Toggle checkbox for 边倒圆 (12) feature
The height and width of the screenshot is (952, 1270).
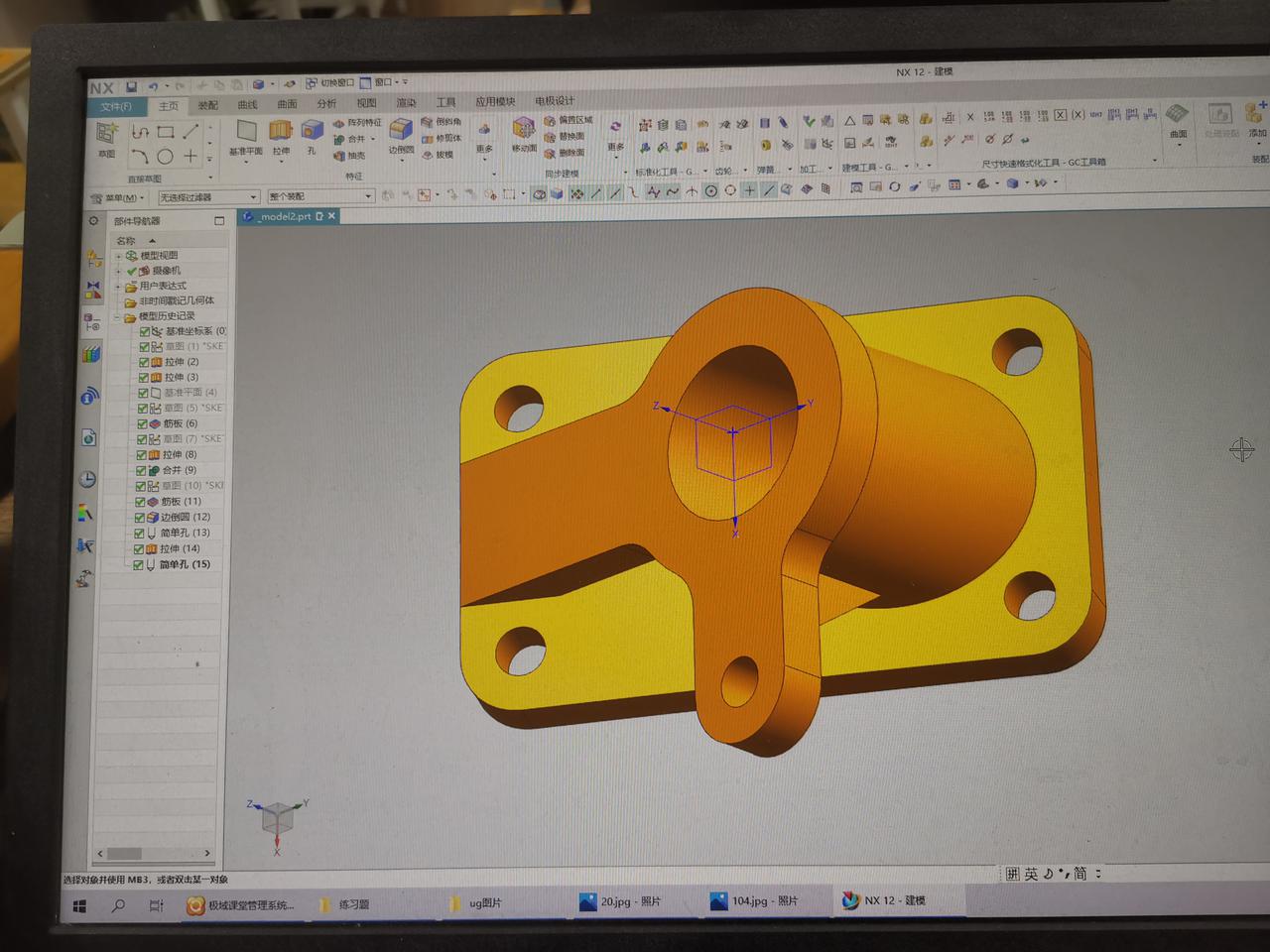[x=140, y=517]
